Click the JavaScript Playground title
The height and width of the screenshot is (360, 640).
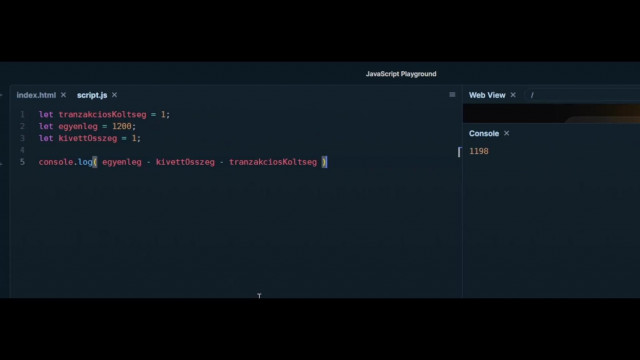(401, 74)
